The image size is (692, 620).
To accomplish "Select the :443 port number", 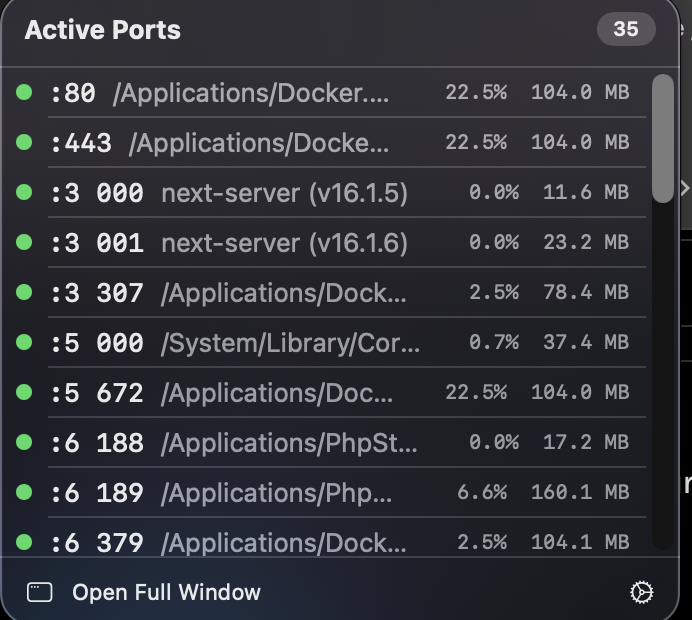I will coord(81,143).
